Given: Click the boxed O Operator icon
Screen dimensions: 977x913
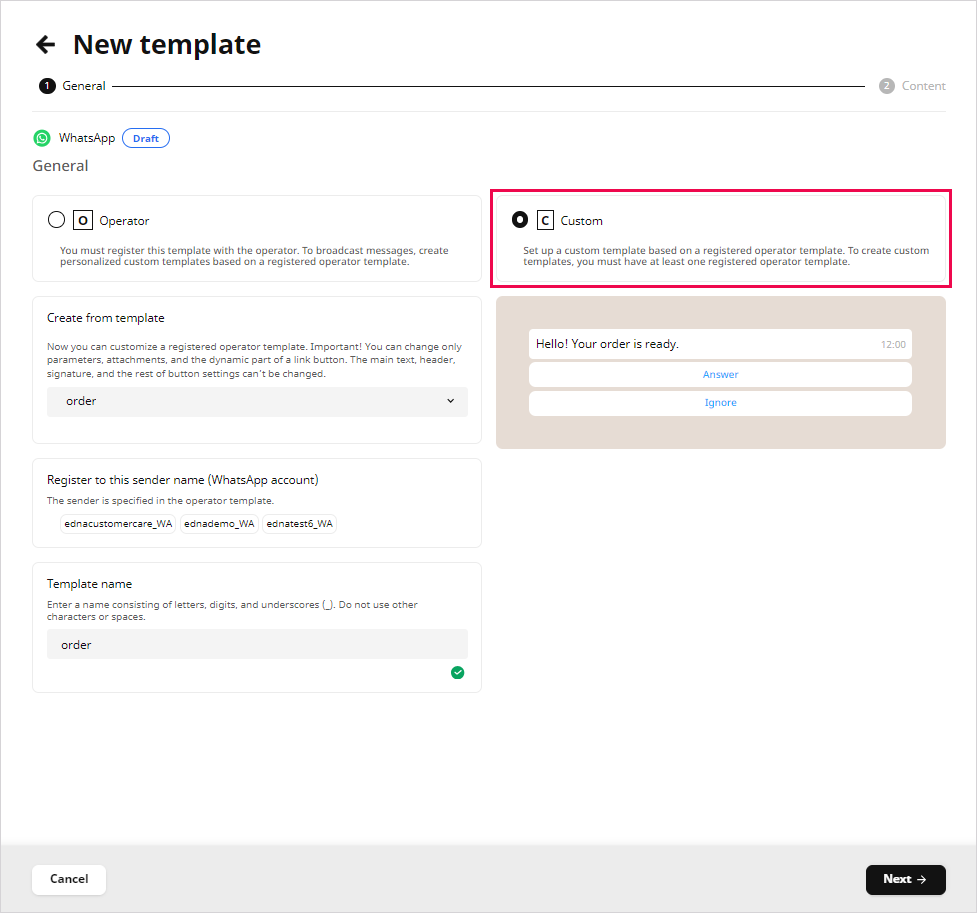Looking at the screenshot, I should click(83, 220).
